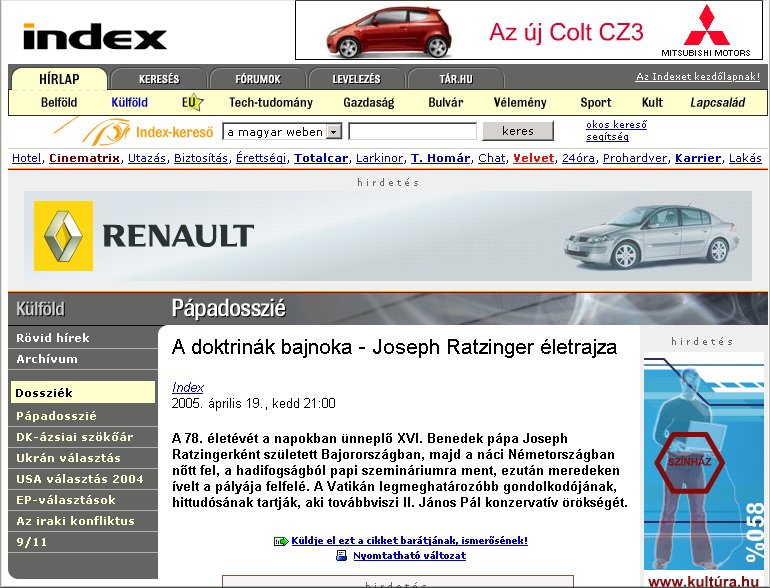
Task: Click the SZÍNHÁZ kultúra.hu banner
Action: click(704, 462)
